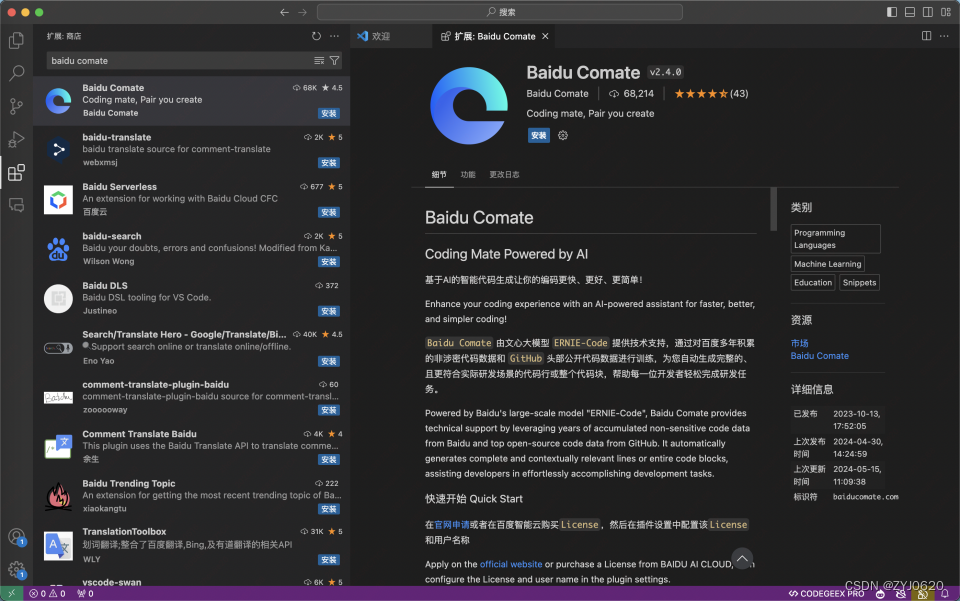Viewport: 960px width, 601px height.
Task: Open Baidu Comate manage gear icon
Action: click(563, 135)
